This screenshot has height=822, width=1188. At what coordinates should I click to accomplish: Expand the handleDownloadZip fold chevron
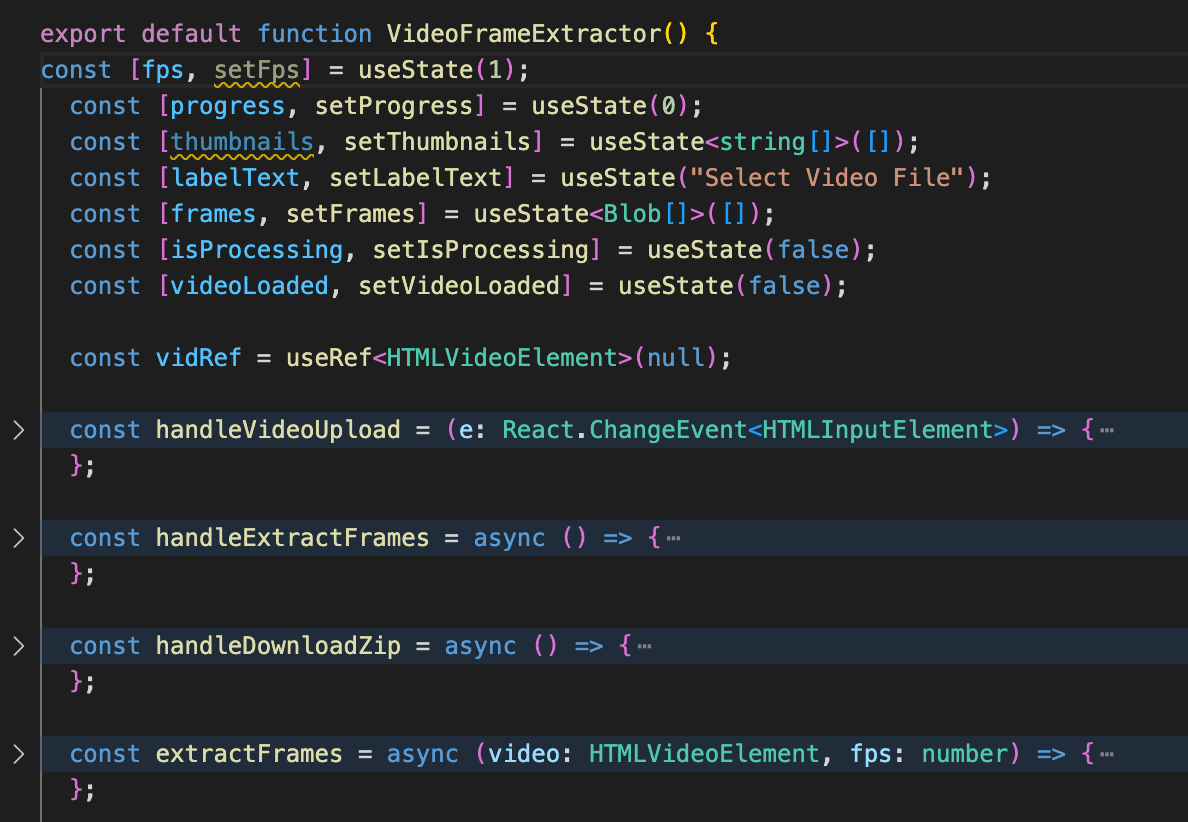[x=18, y=647]
